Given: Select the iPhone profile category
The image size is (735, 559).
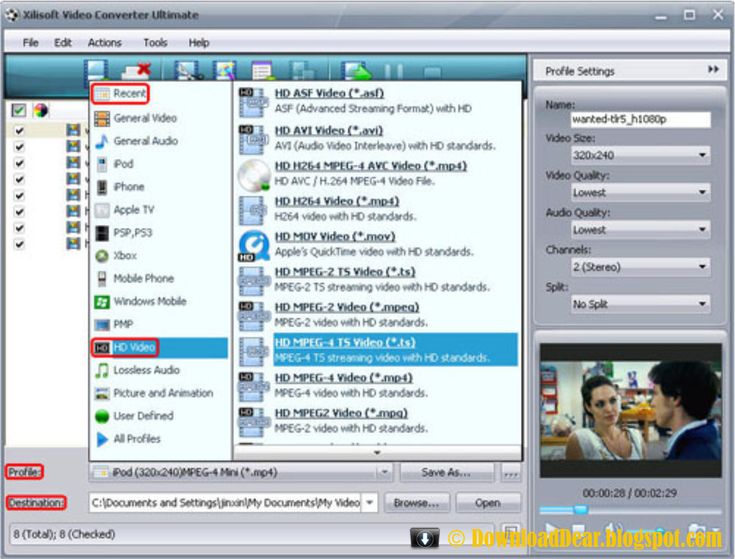Looking at the screenshot, I should (x=129, y=187).
